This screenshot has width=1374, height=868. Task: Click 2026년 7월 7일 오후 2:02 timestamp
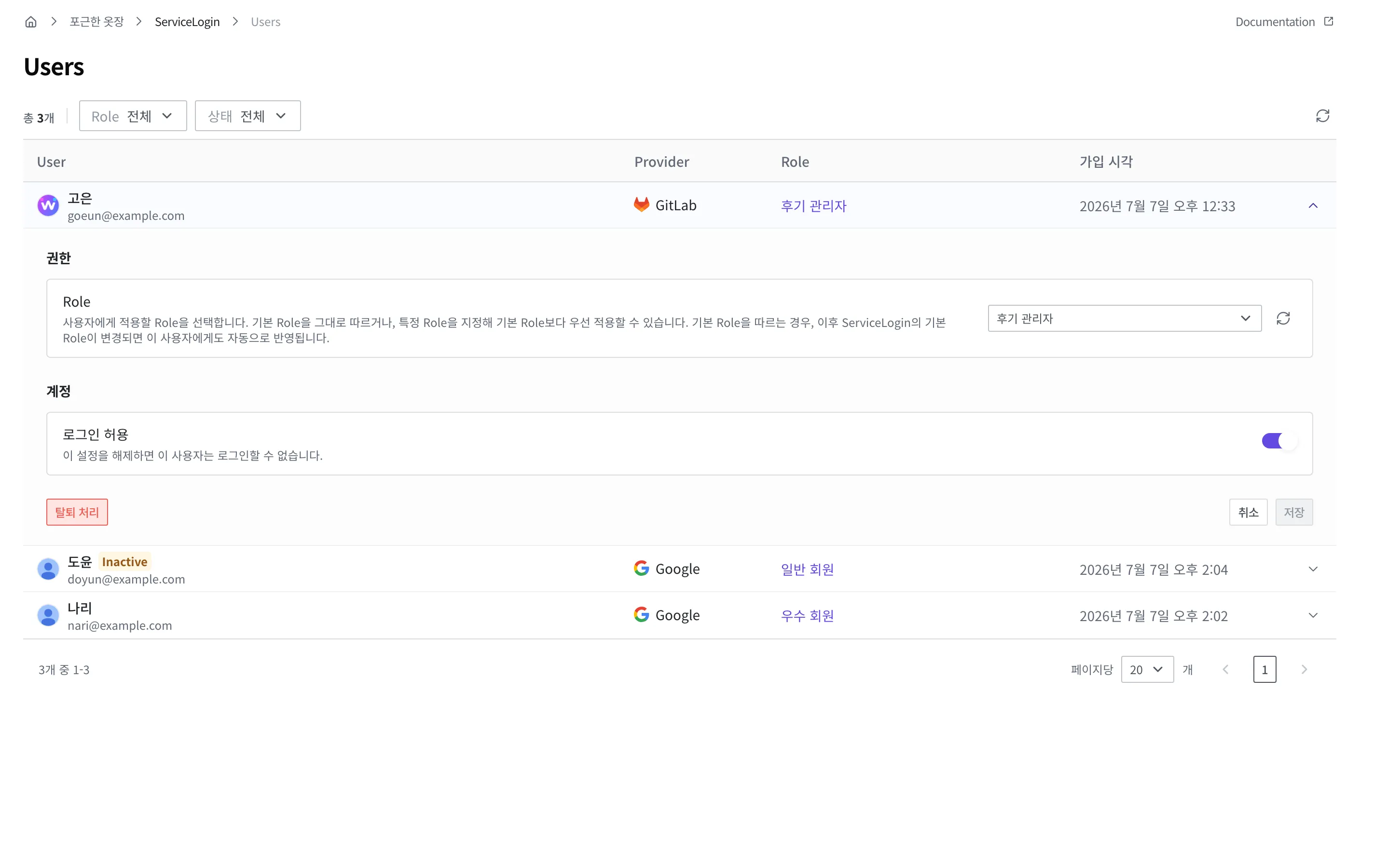point(1153,616)
